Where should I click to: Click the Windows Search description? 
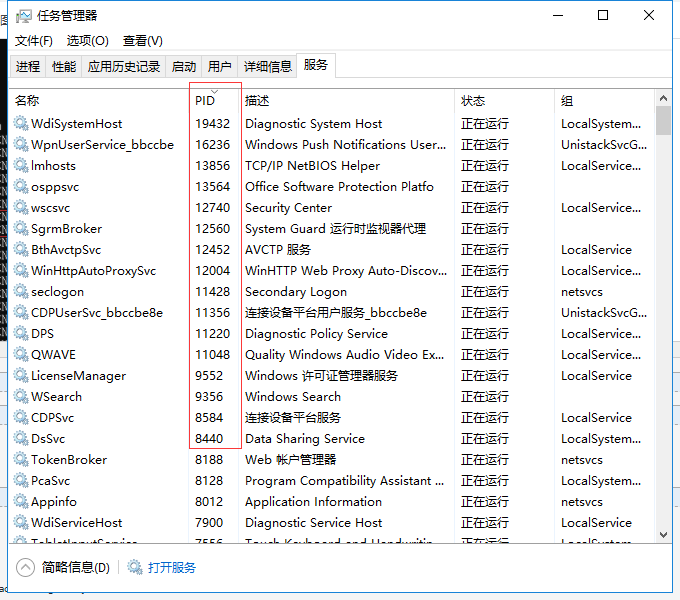click(x=293, y=397)
